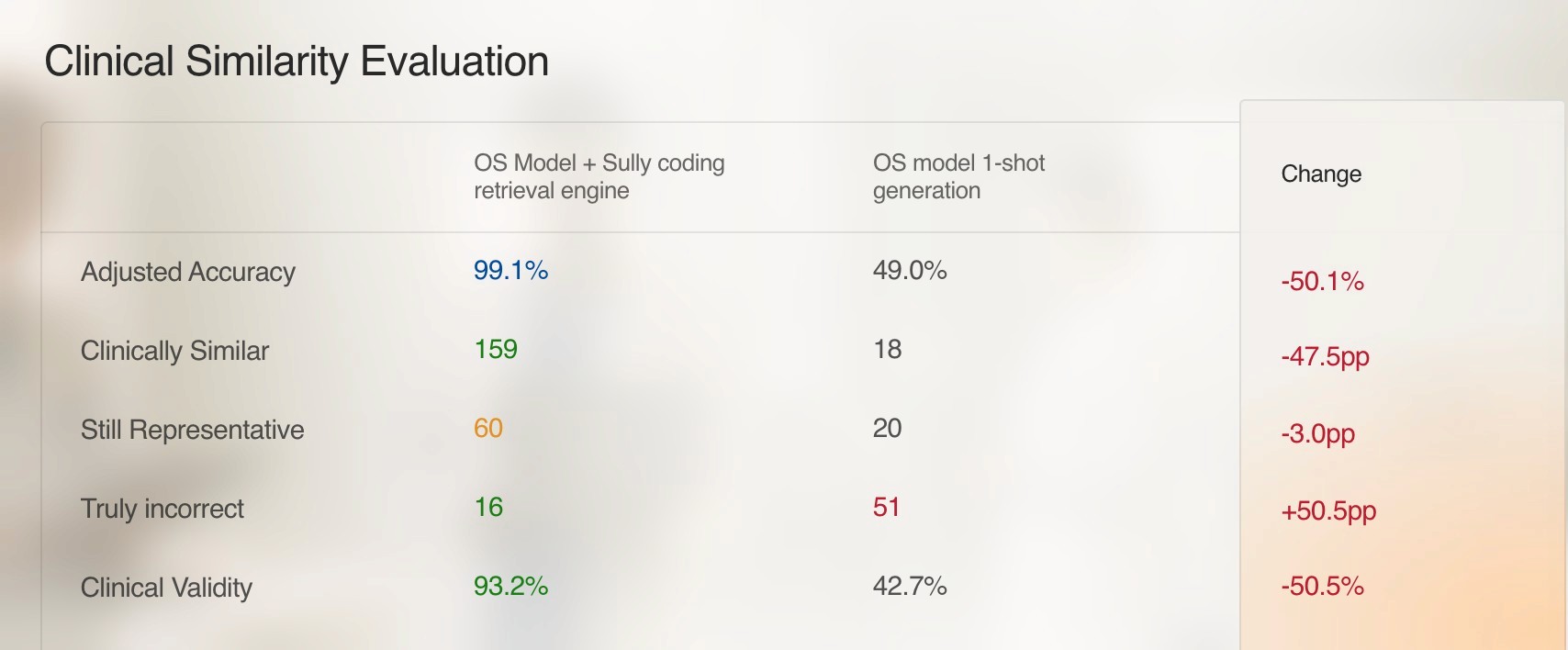Select the OS model 1-shot generation header
The width and height of the screenshot is (1568, 650).
958,176
